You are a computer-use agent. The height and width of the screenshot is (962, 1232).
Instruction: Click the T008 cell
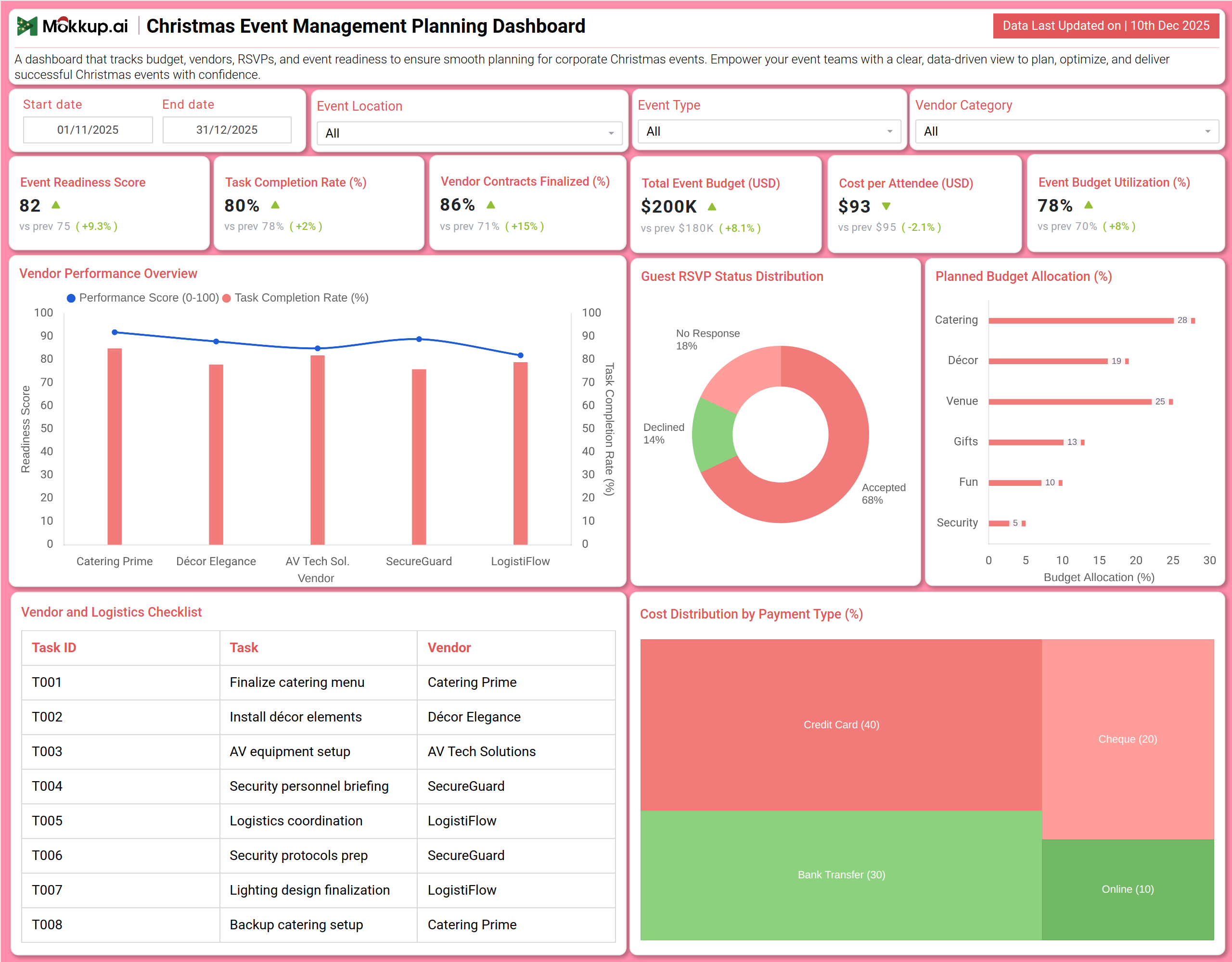point(121,925)
